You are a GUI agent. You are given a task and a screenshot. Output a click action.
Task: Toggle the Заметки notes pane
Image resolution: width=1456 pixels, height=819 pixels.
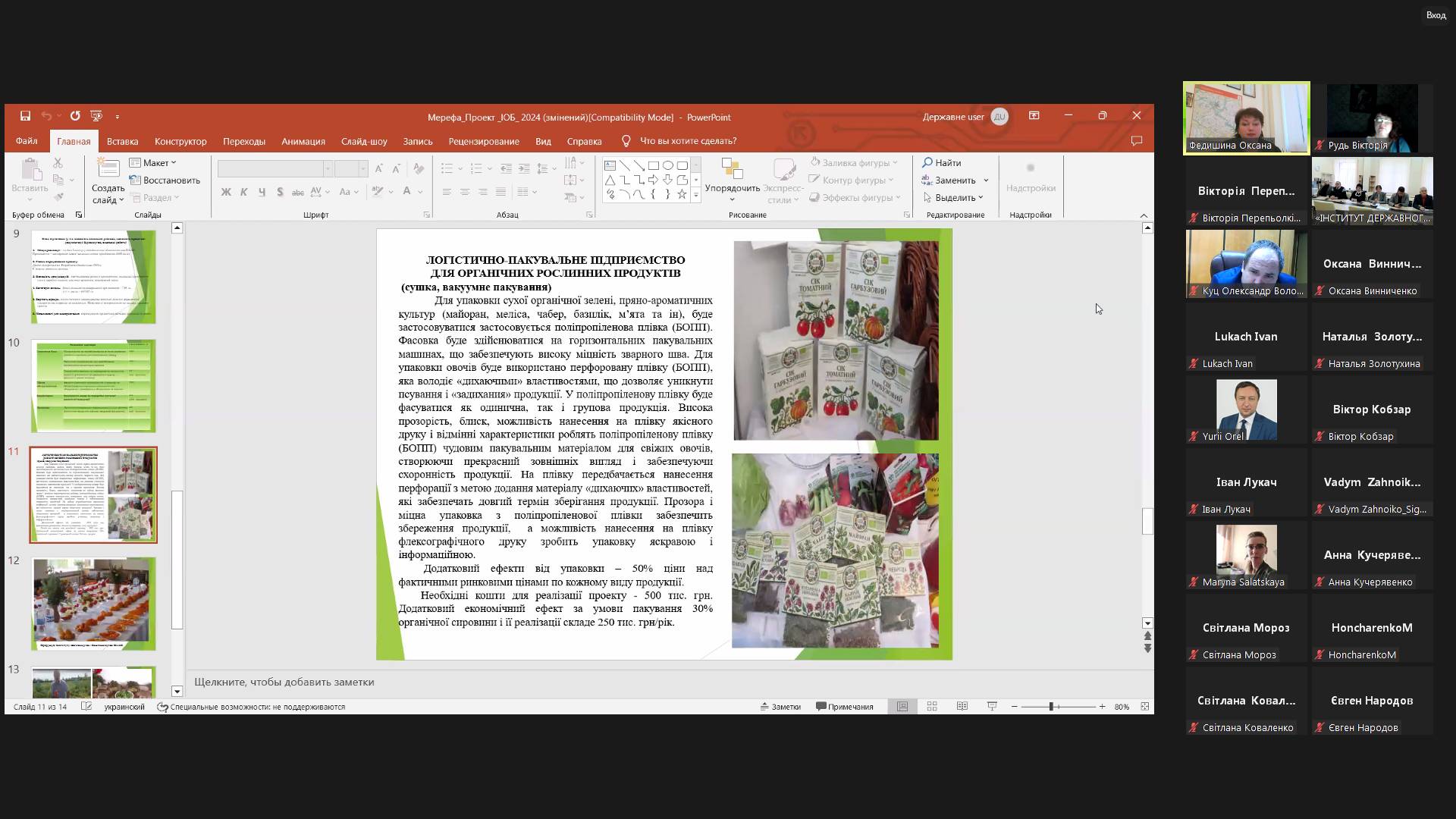click(x=780, y=706)
